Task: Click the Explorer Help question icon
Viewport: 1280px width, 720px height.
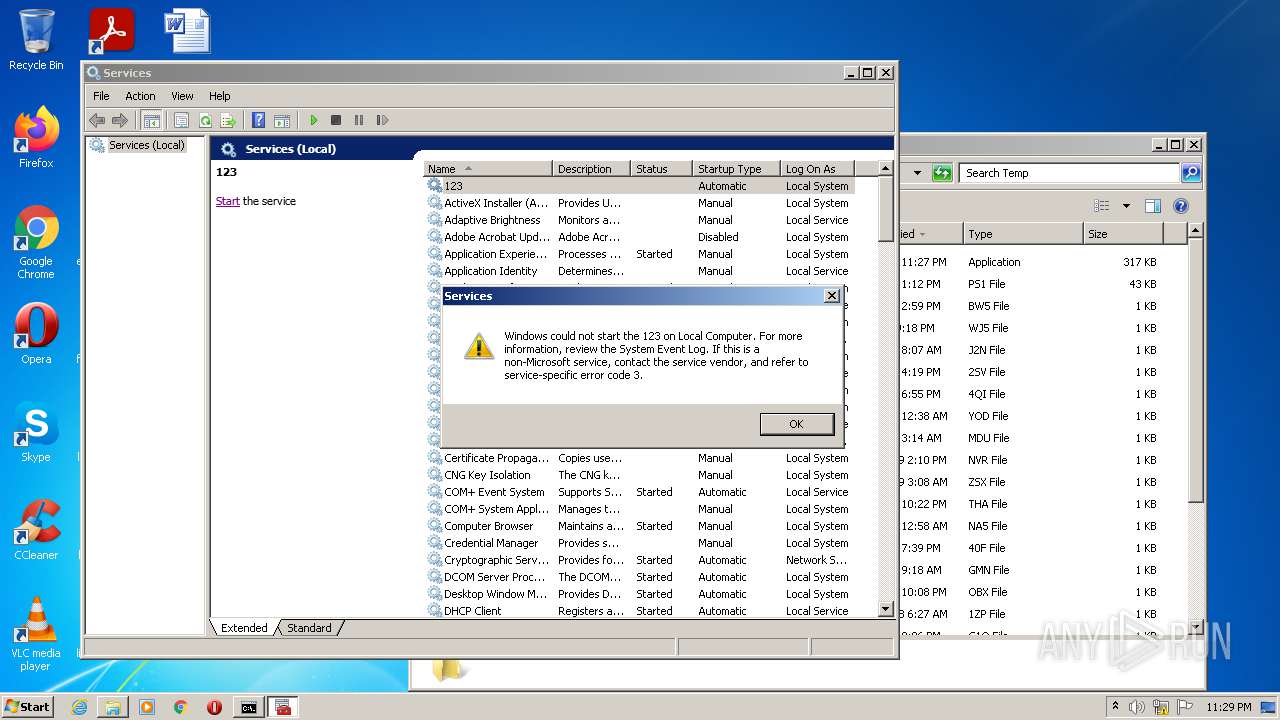Action: [1181, 206]
